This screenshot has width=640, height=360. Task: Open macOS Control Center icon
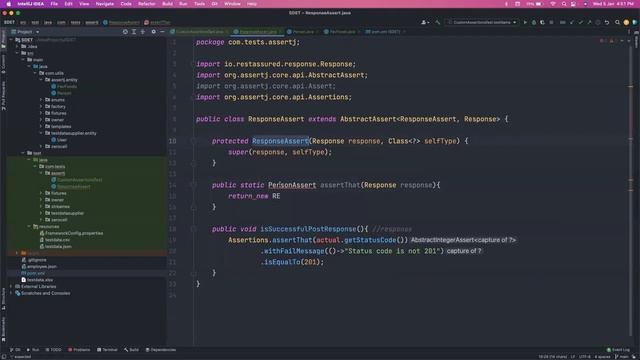tap(573, 4)
